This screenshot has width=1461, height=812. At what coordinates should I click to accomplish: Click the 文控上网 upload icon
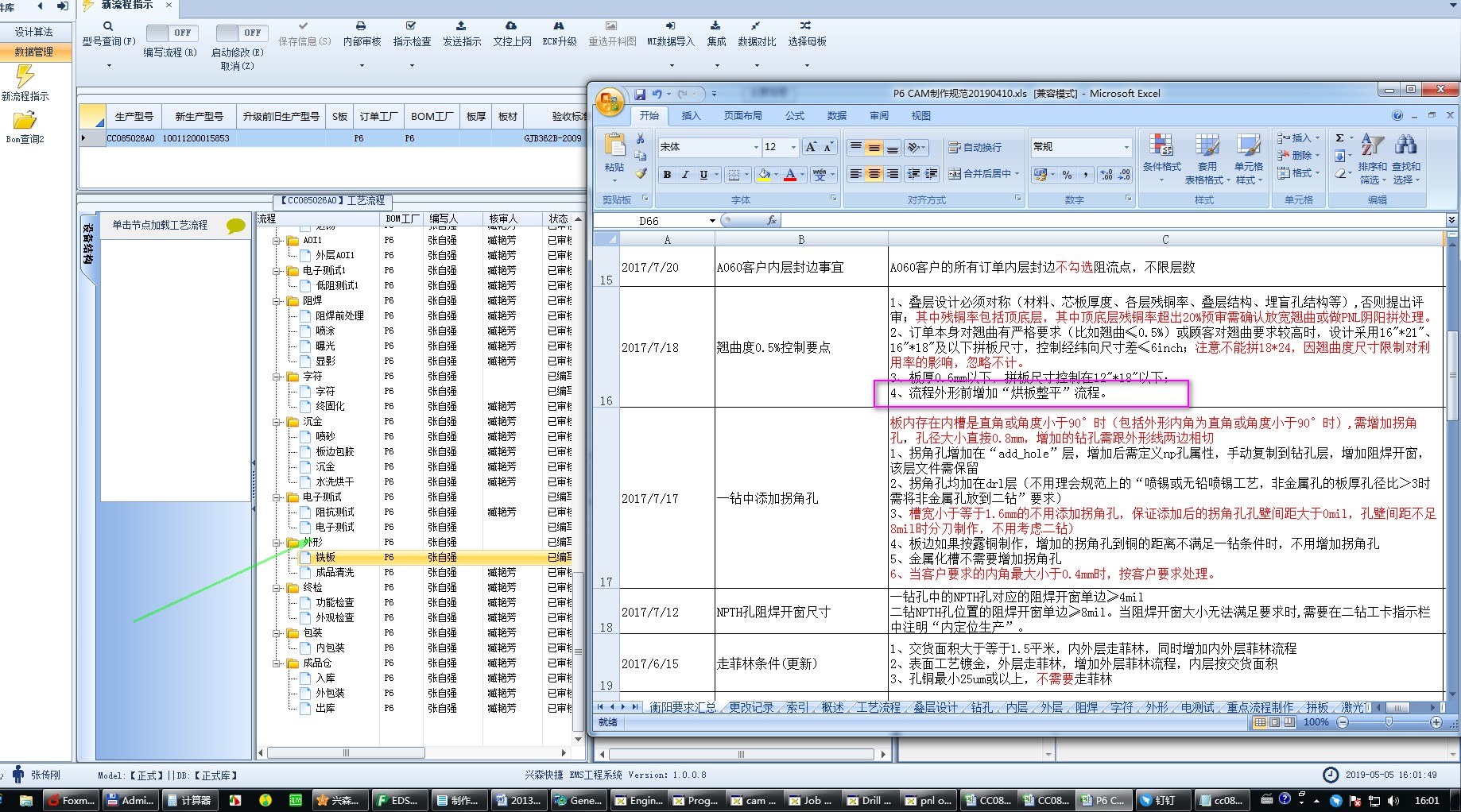tap(511, 26)
